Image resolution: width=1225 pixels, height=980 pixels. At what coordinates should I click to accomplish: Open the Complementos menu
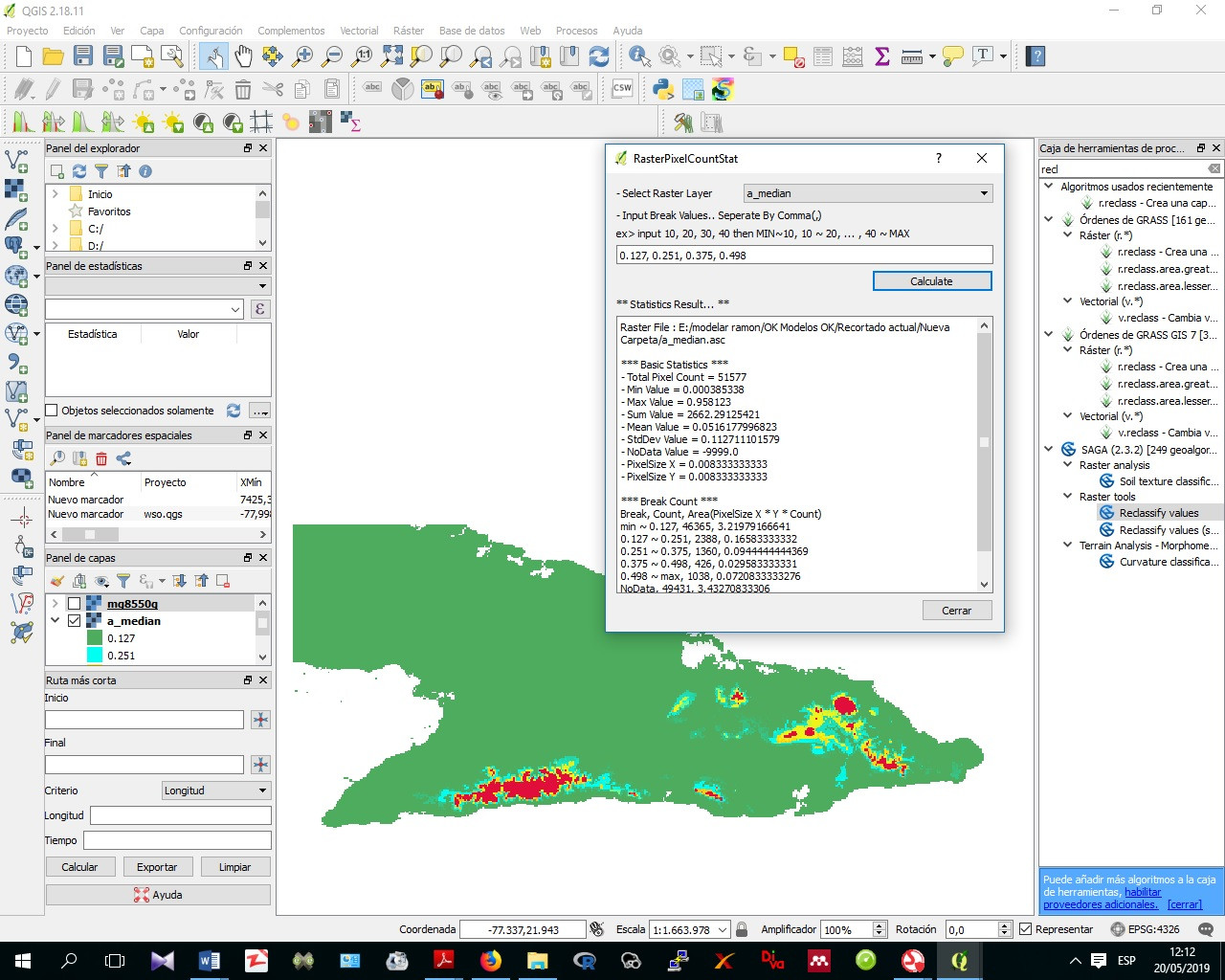[x=291, y=31]
